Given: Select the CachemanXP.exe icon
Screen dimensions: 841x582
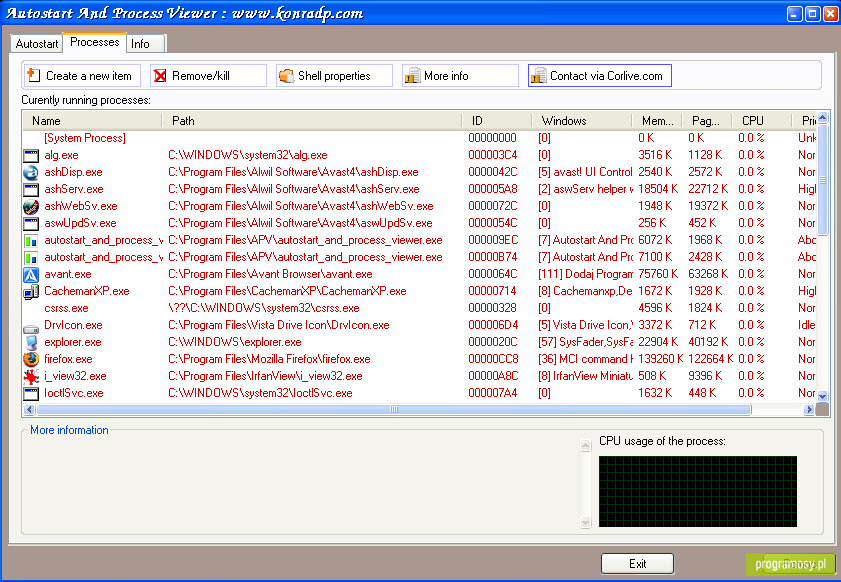Looking at the screenshot, I should (31, 291).
